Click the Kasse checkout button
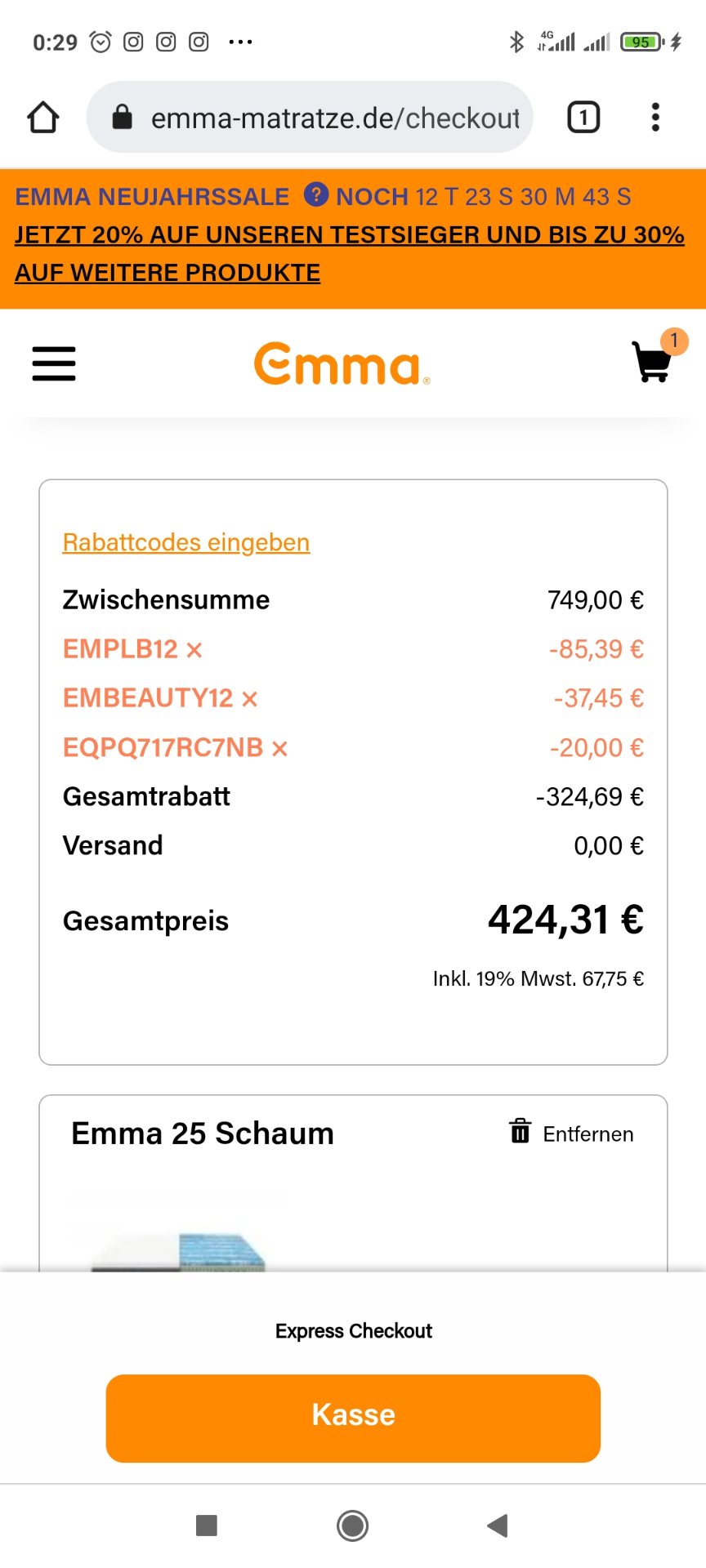This screenshot has width=706, height=1568. pyautogui.click(x=353, y=1419)
